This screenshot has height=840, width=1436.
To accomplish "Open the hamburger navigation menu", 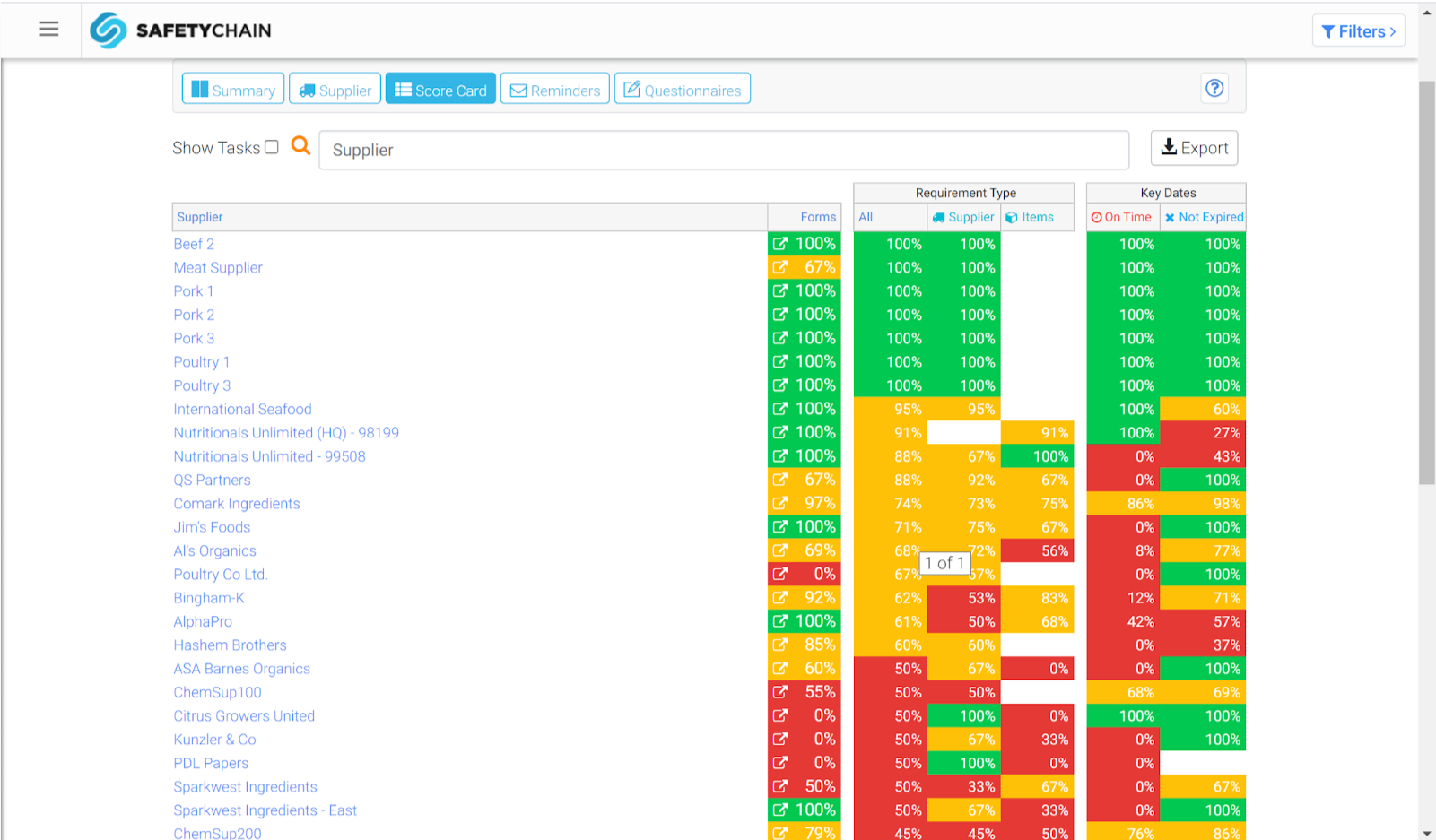I will (49, 30).
